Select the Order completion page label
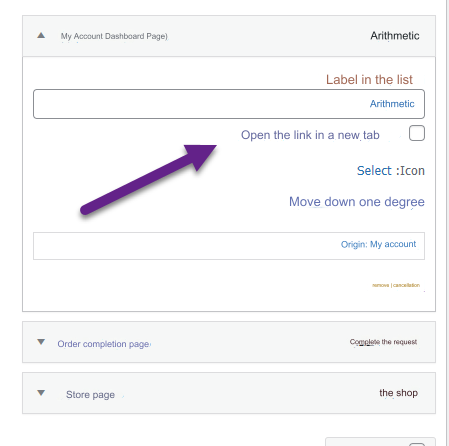The height and width of the screenshot is (446, 449). coord(104,344)
